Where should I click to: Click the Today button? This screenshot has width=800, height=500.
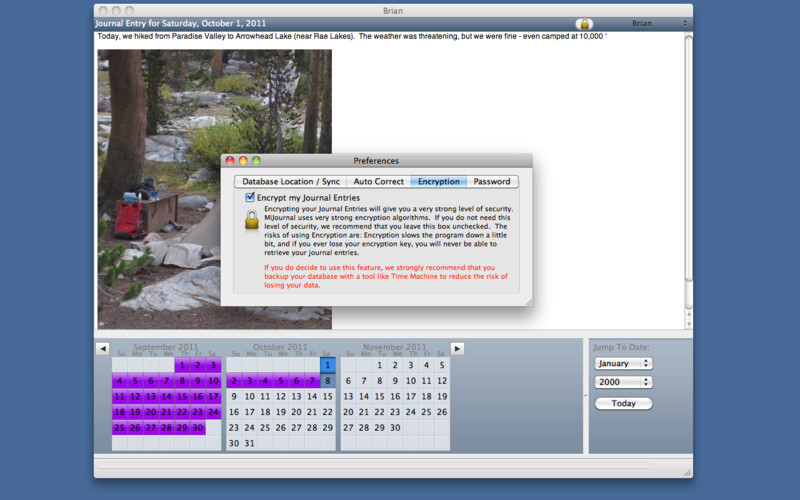pos(623,403)
